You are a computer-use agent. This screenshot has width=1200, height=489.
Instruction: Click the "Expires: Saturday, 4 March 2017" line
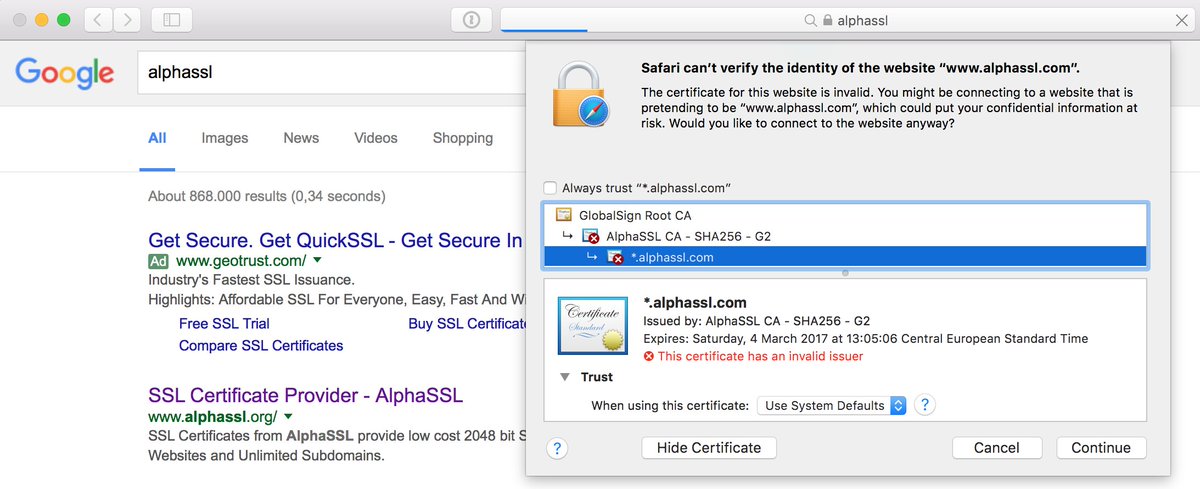pyautogui.click(x=865, y=338)
